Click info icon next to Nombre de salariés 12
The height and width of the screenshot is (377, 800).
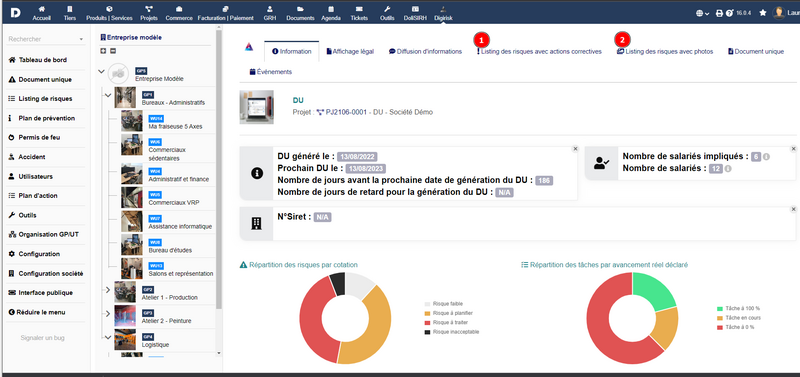pyautogui.click(x=728, y=168)
